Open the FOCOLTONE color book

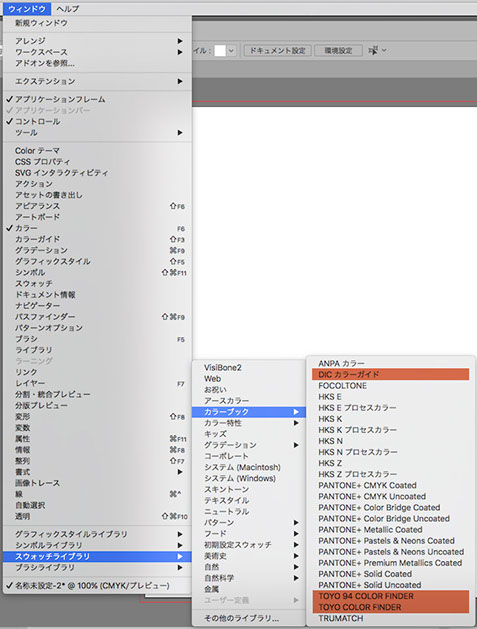[390, 386]
